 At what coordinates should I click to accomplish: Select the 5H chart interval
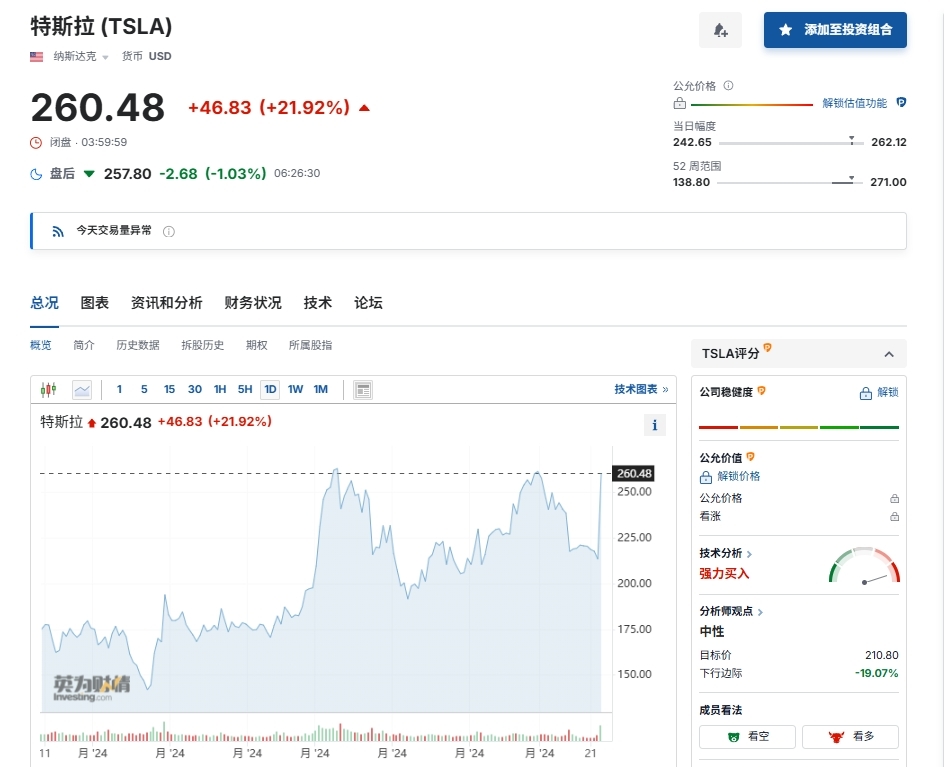[245, 390]
